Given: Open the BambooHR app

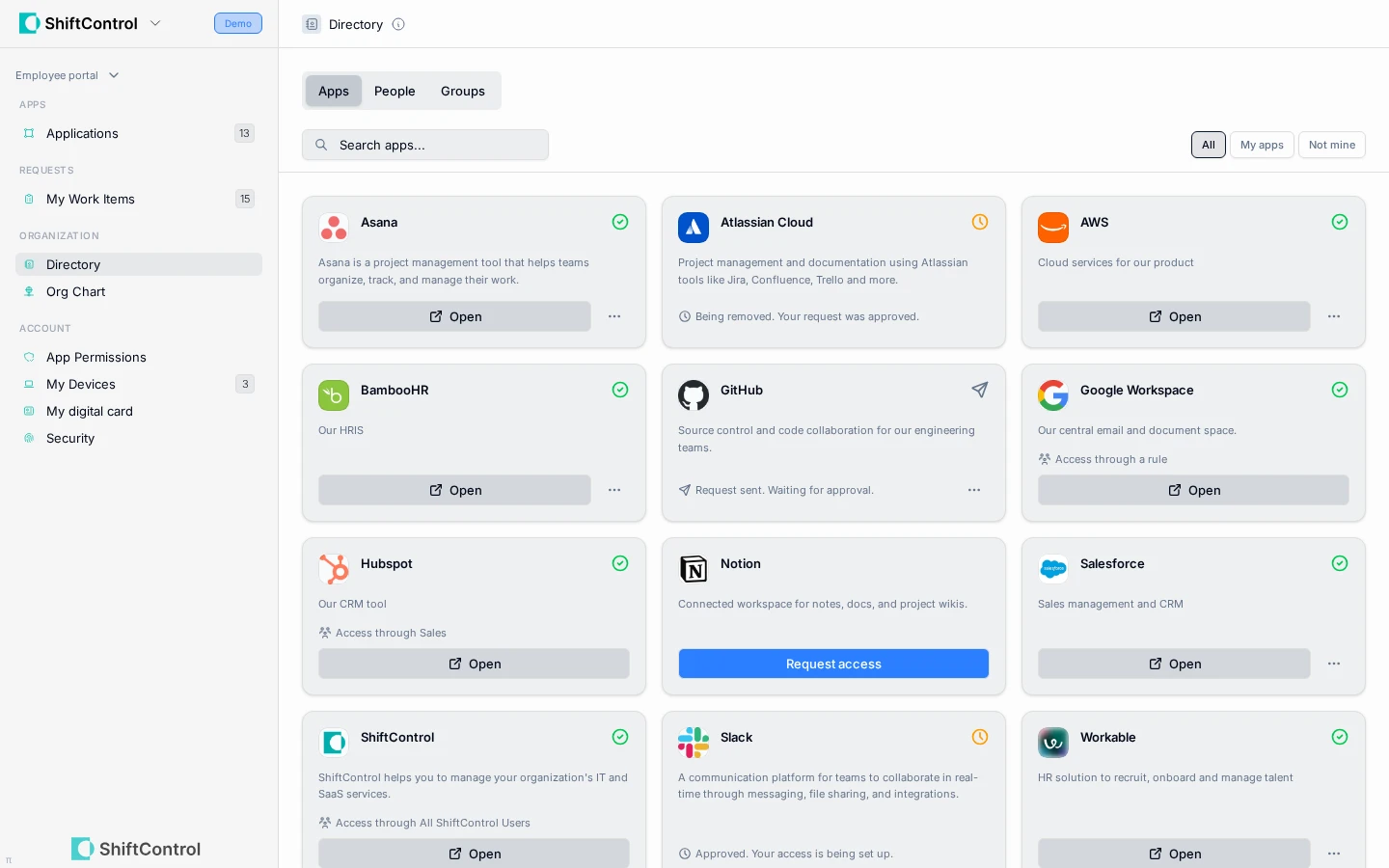Looking at the screenshot, I should [x=454, y=490].
